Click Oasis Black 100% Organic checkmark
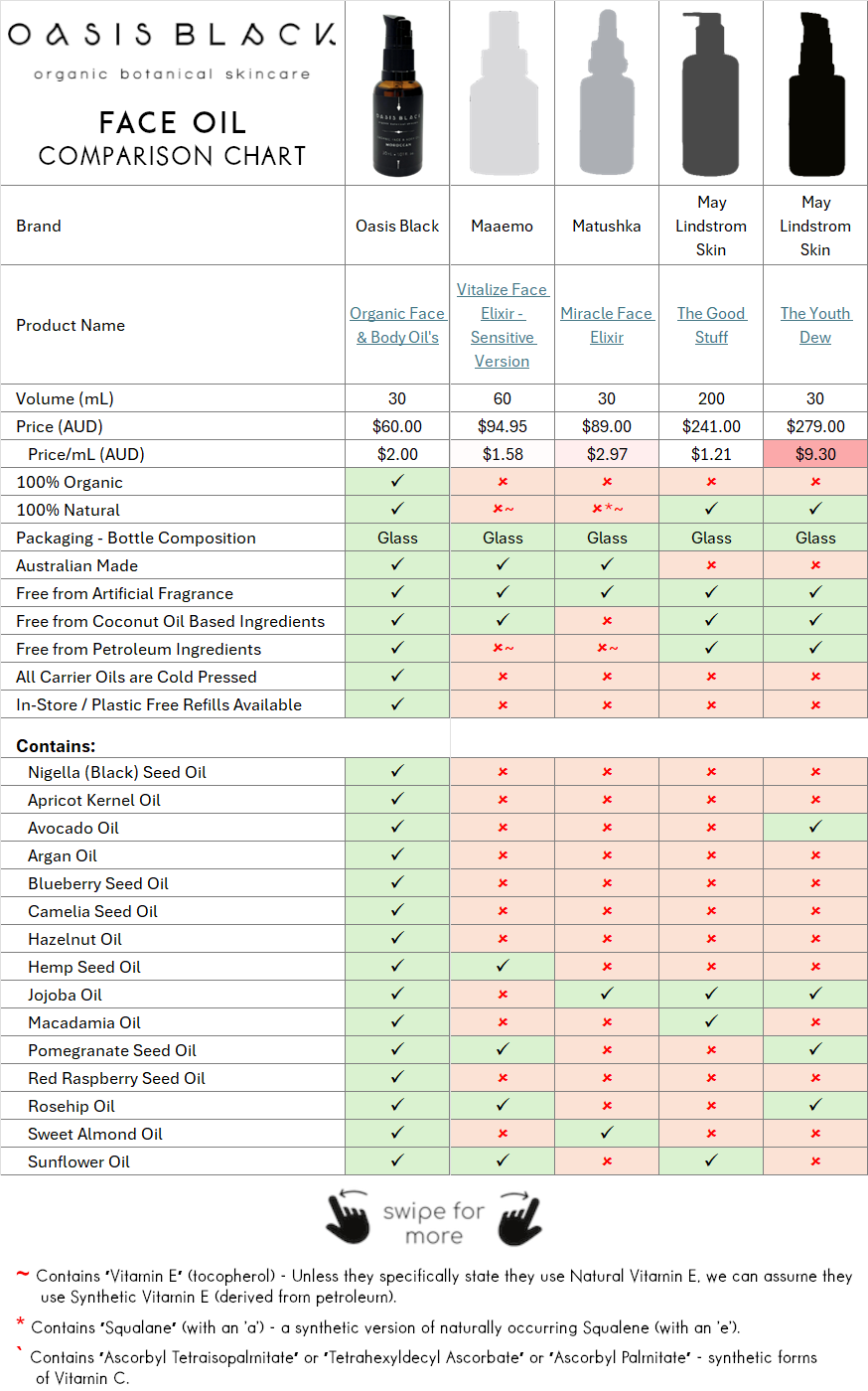The image size is (868, 1391). [x=397, y=482]
